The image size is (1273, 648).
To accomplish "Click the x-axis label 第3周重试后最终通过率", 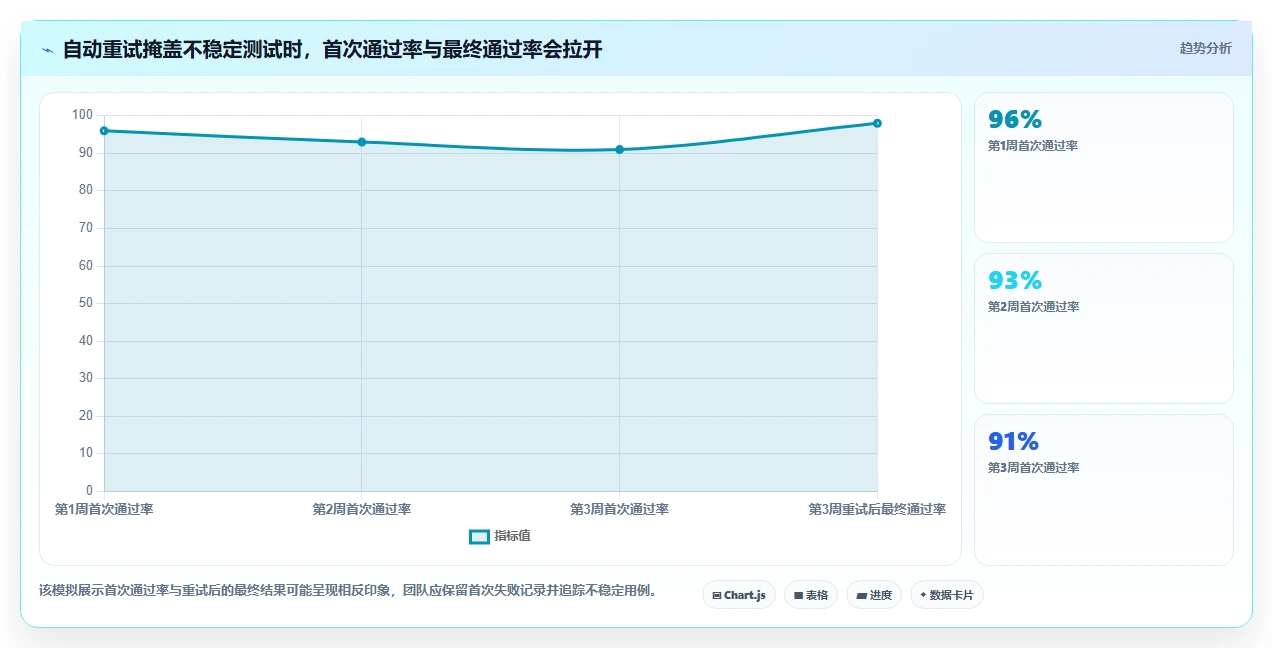I will 877,509.
